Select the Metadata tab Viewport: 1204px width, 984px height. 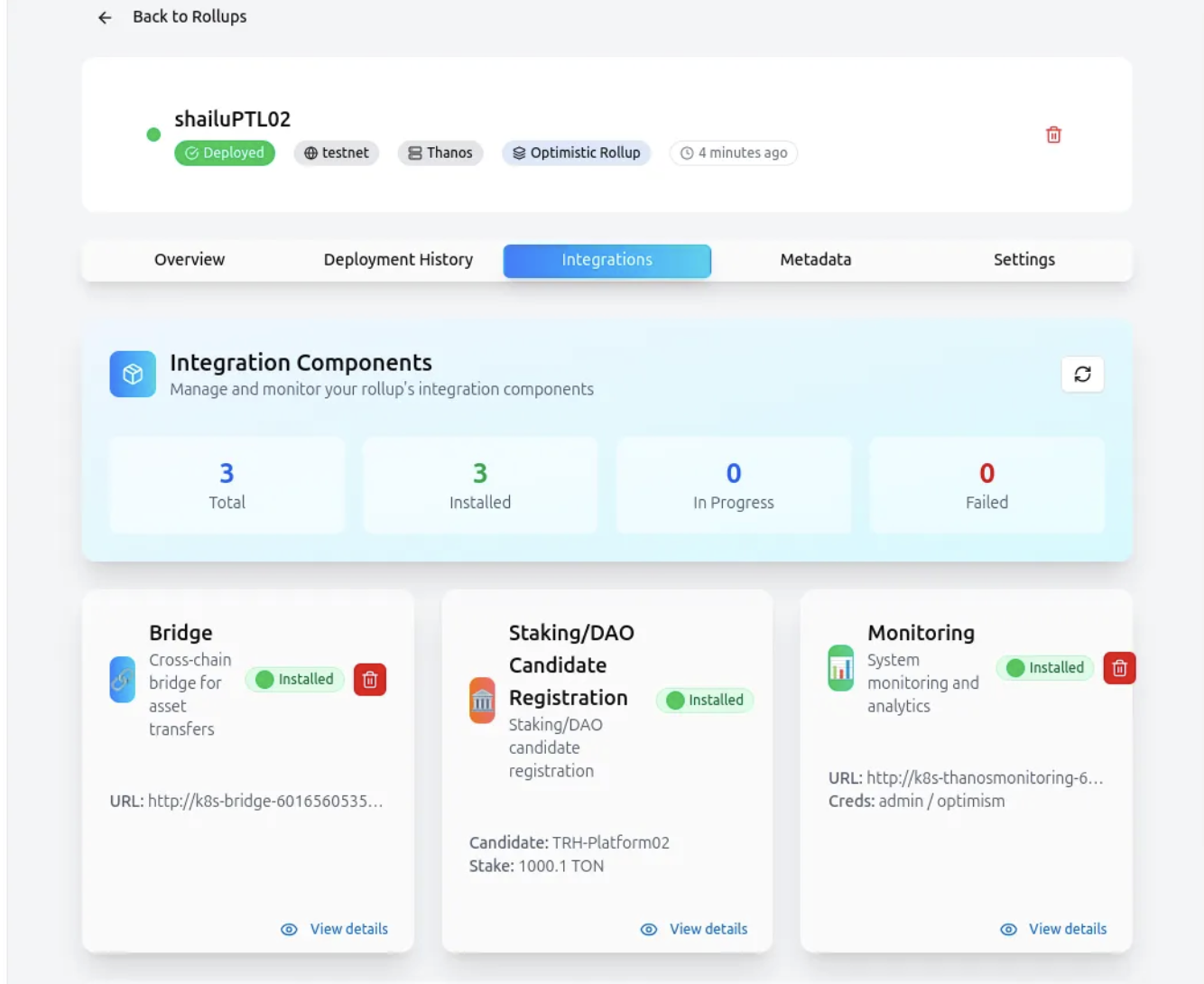click(815, 260)
